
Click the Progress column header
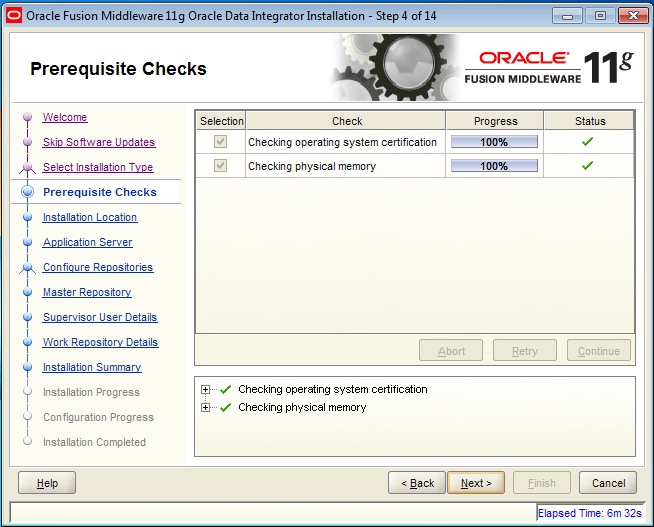[x=495, y=121]
